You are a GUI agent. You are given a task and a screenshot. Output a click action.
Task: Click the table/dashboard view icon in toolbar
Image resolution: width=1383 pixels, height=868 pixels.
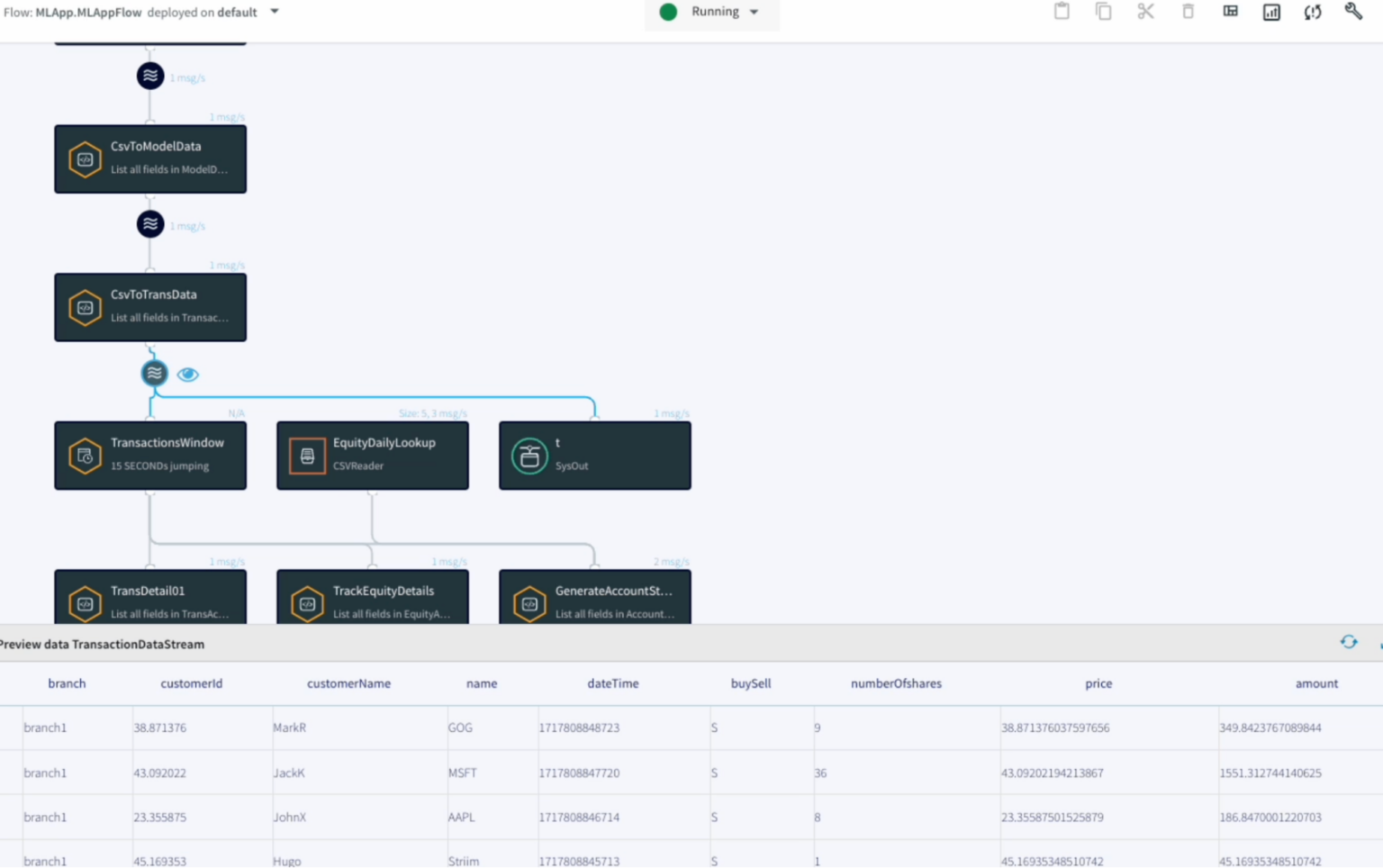[x=1230, y=12]
